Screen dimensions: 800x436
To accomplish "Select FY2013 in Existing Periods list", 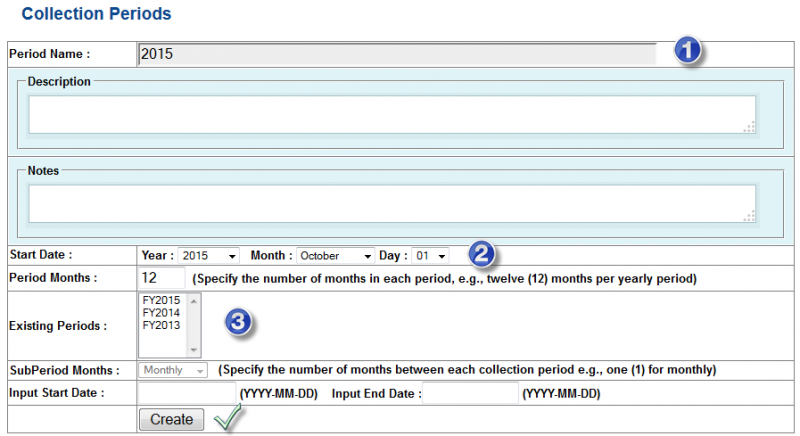I will point(160,325).
